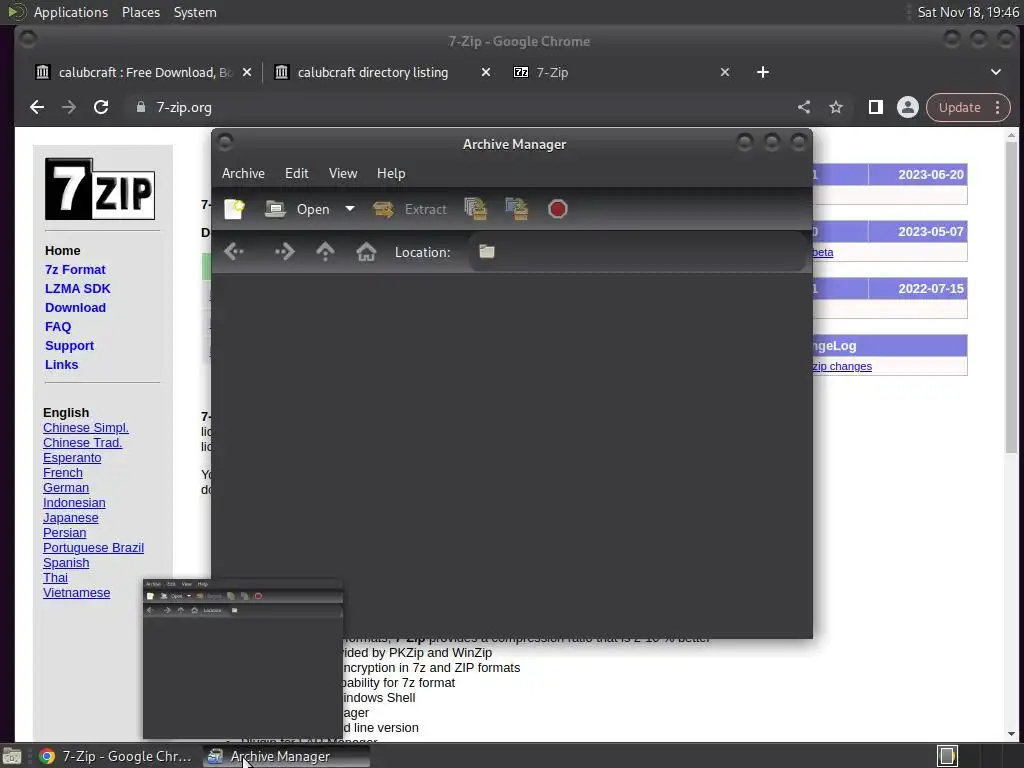Open the Edit menu in Archive Manager
This screenshot has width=1024, height=768.
click(x=296, y=173)
